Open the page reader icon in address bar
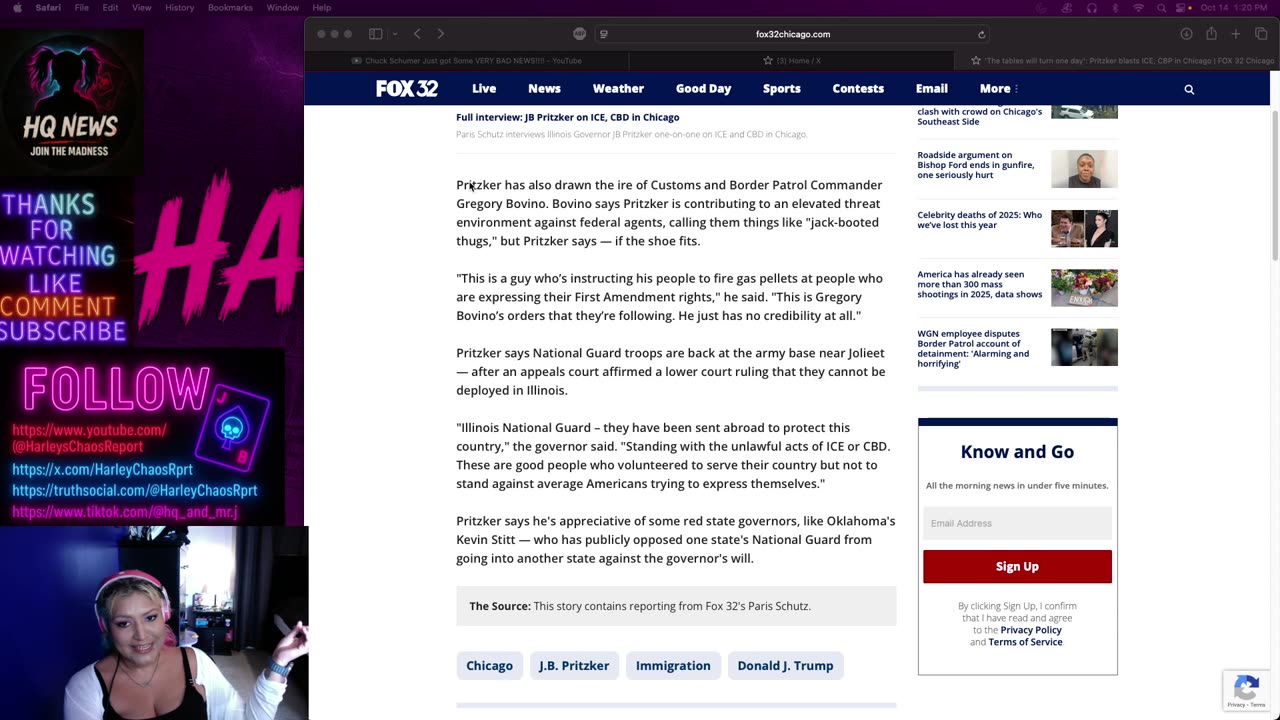This screenshot has height=720, width=1280. (604, 34)
